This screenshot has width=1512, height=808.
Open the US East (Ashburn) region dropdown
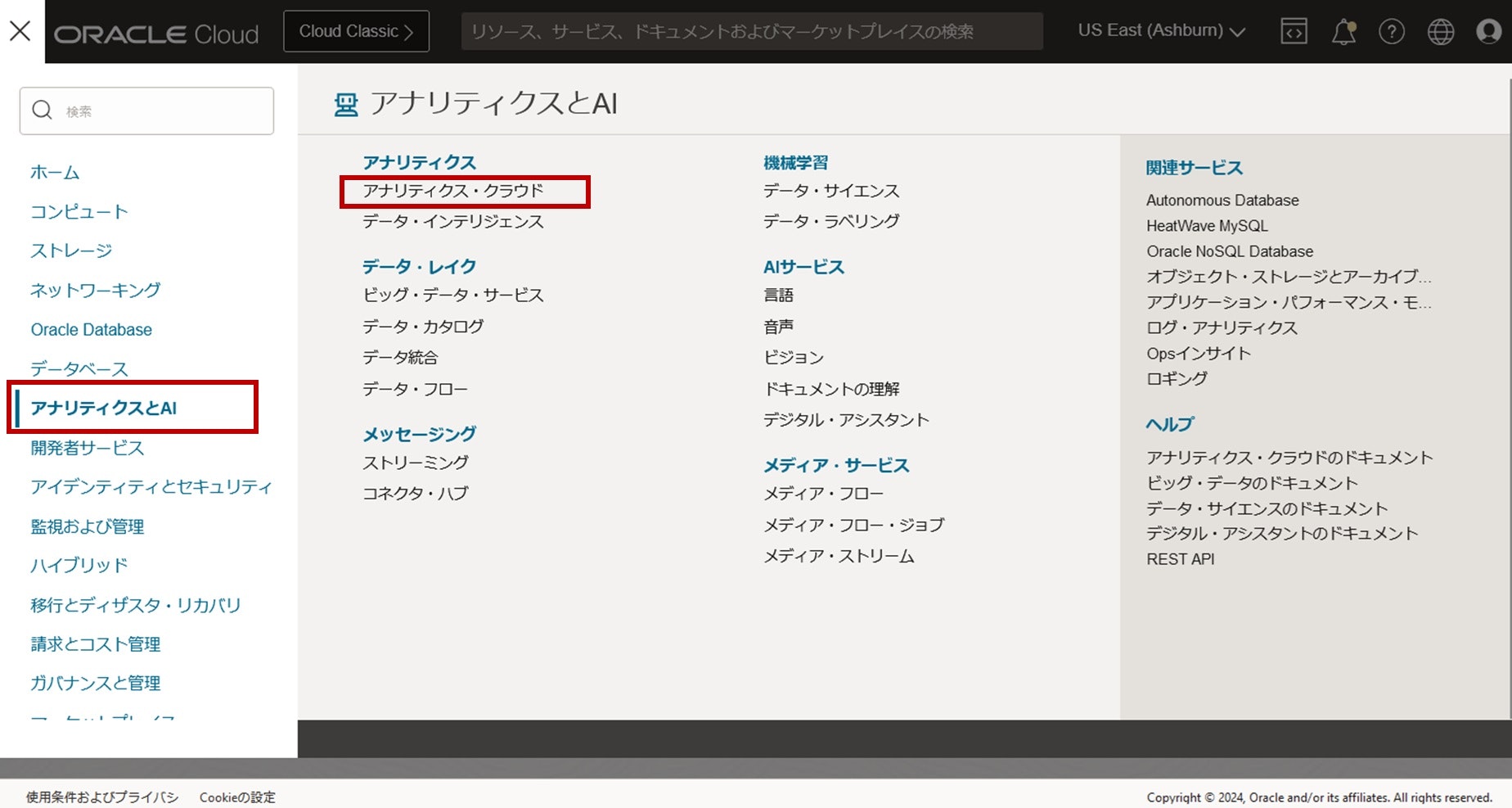click(x=1161, y=31)
